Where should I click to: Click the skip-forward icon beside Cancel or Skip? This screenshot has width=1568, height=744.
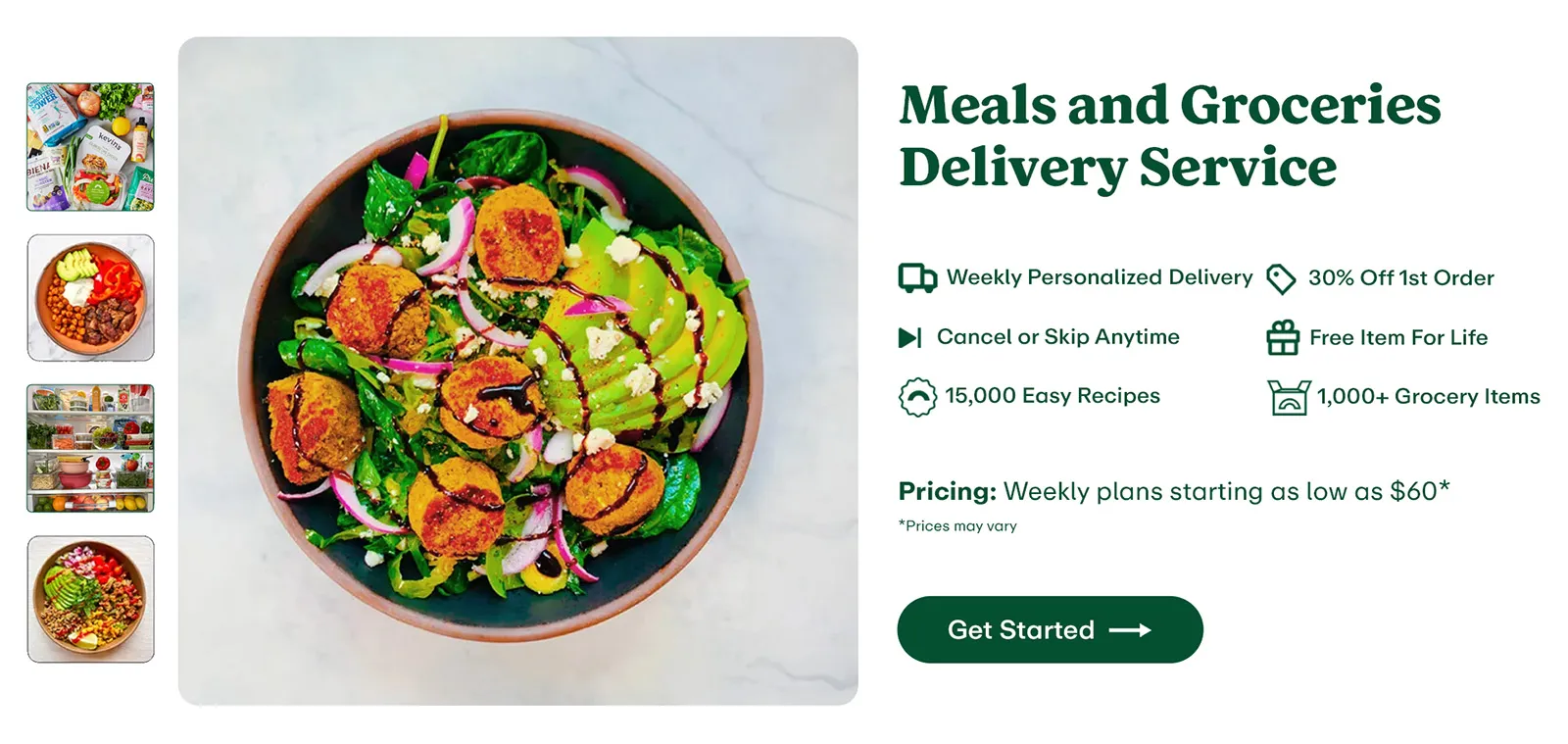click(910, 338)
